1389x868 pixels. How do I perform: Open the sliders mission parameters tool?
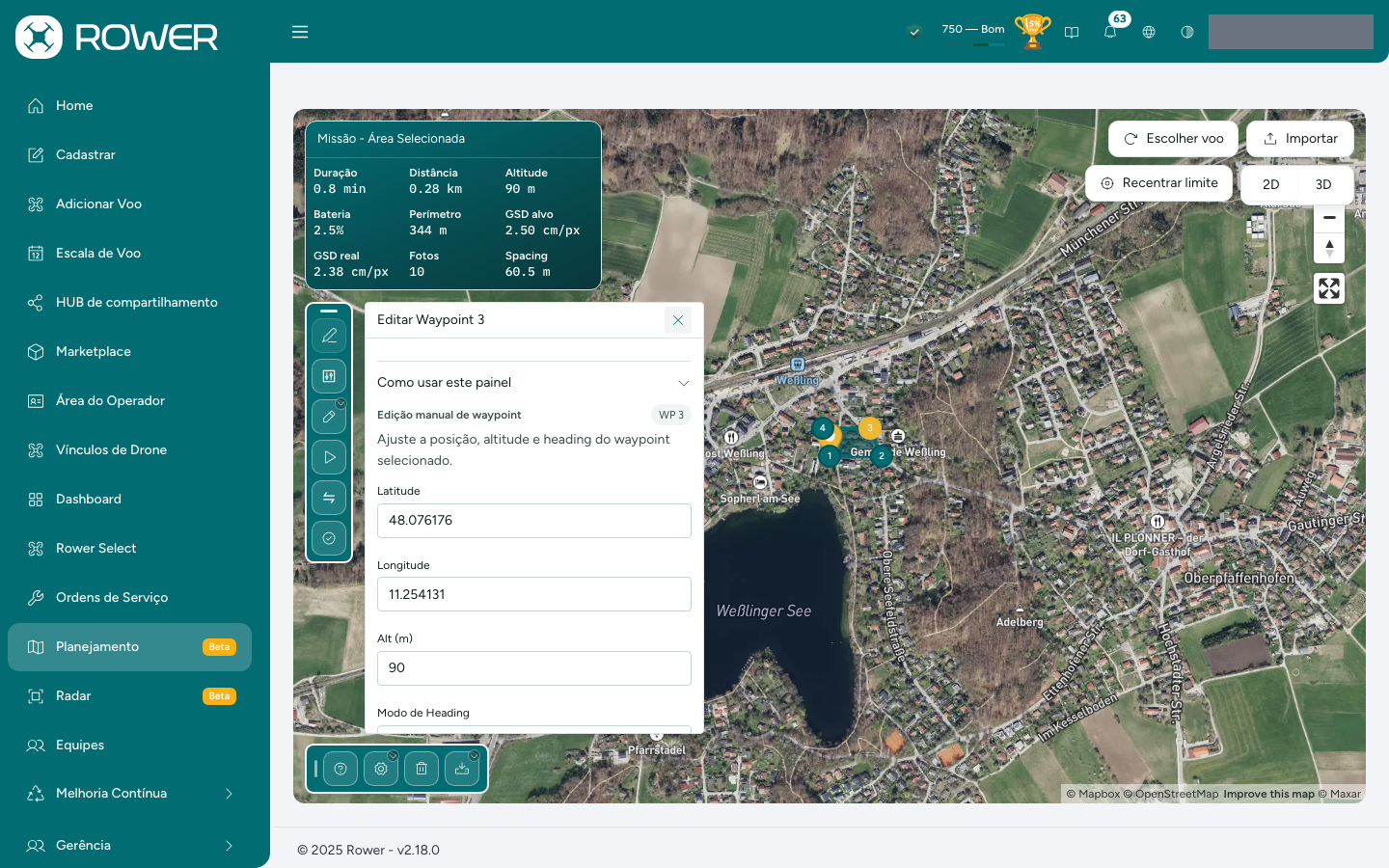(x=329, y=376)
